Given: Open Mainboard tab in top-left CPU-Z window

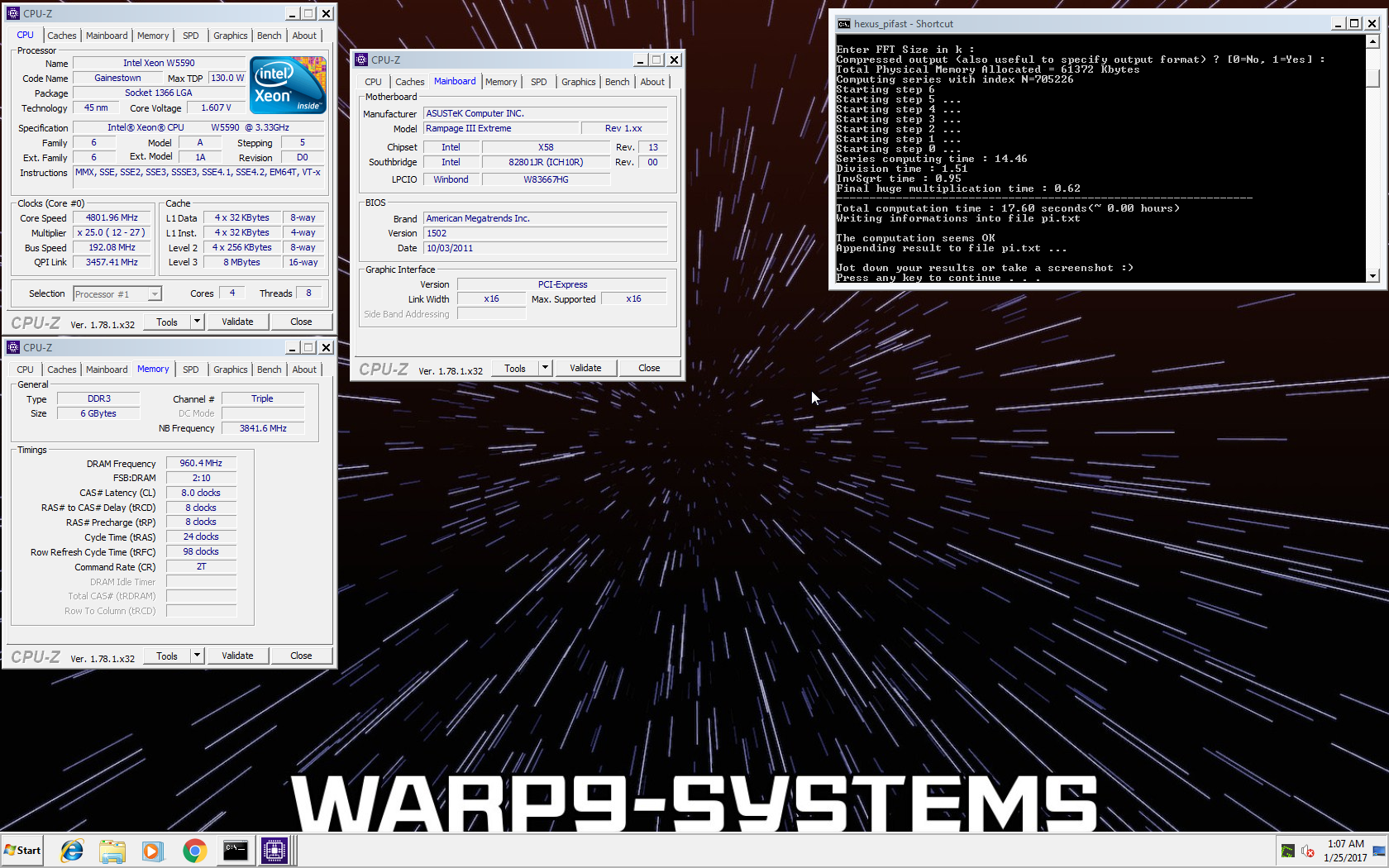Looking at the screenshot, I should pyautogui.click(x=107, y=36).
